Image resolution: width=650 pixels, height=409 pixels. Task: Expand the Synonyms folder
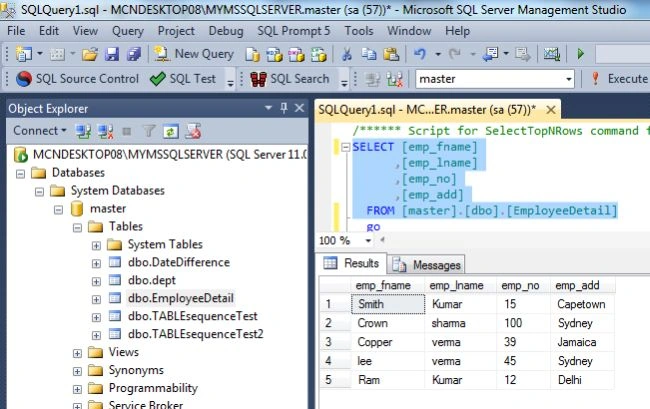(x=78, y=371)
